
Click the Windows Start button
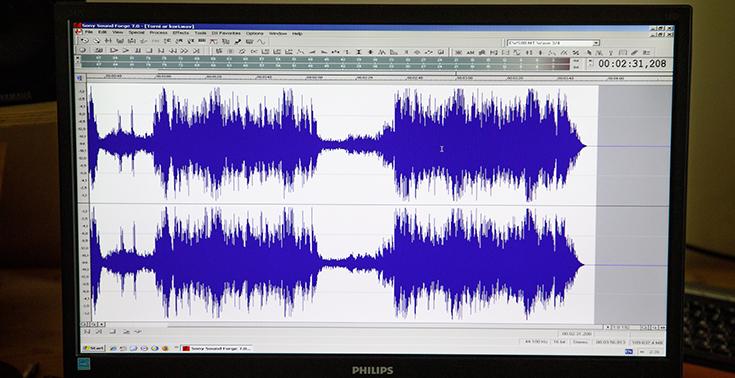pyautogui.click(x=94, y=348)
